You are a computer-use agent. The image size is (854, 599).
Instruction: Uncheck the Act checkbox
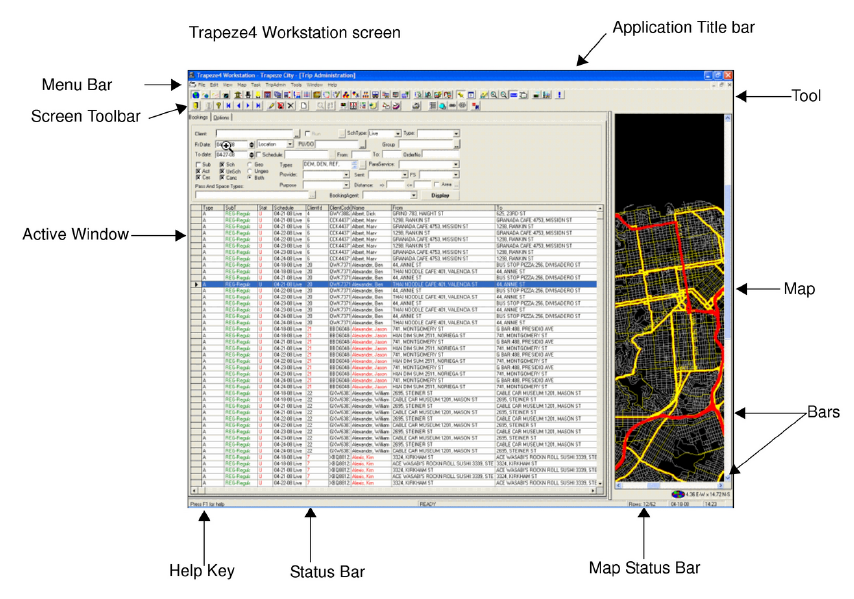point(196,173)
